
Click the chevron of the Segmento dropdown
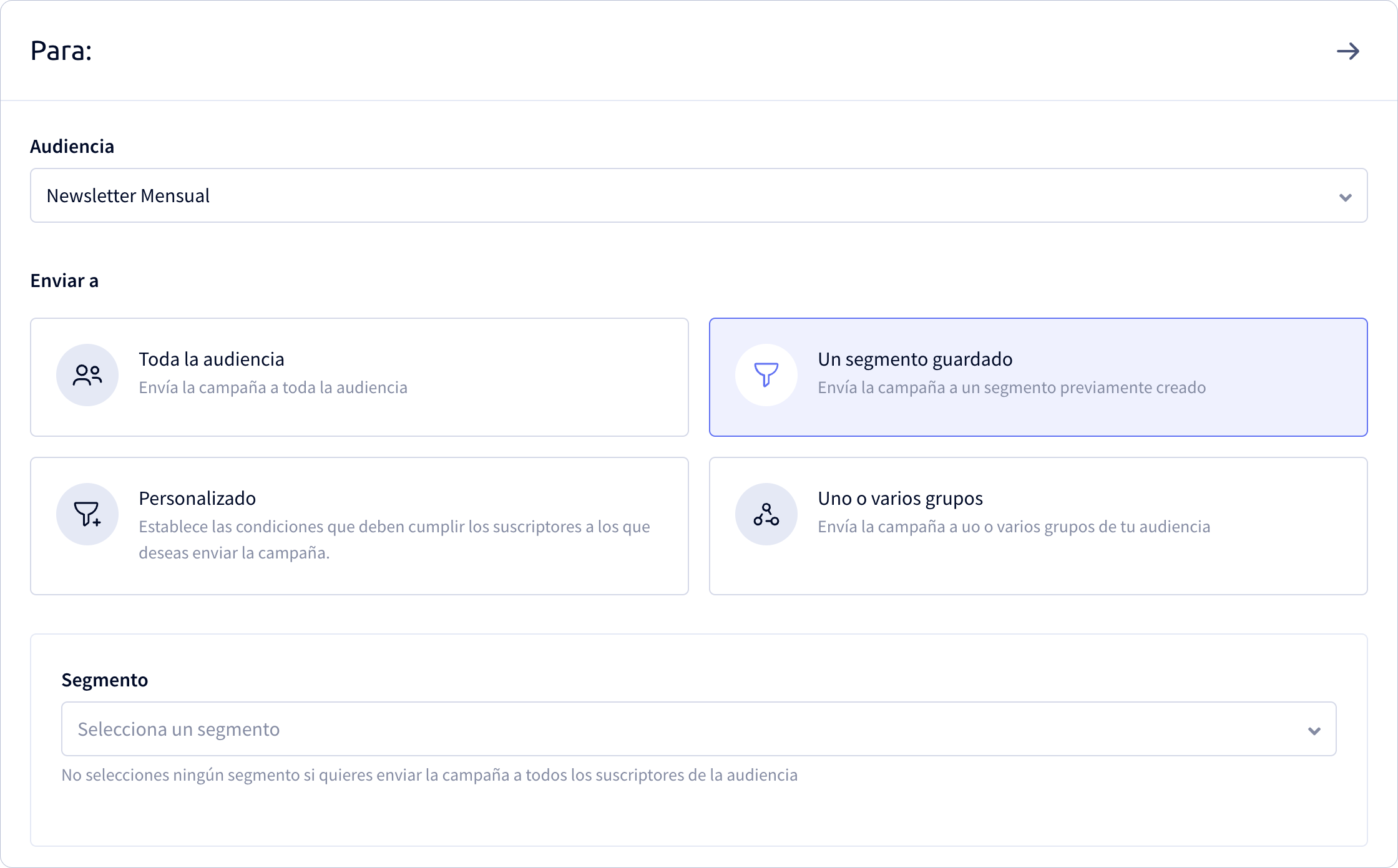click(1314, 731)
